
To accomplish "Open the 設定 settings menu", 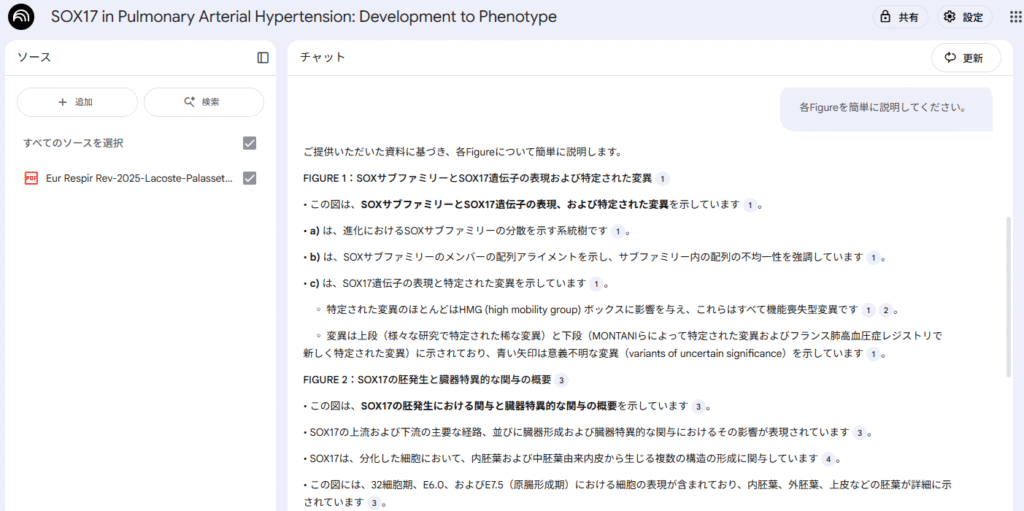I will point(964,17).
